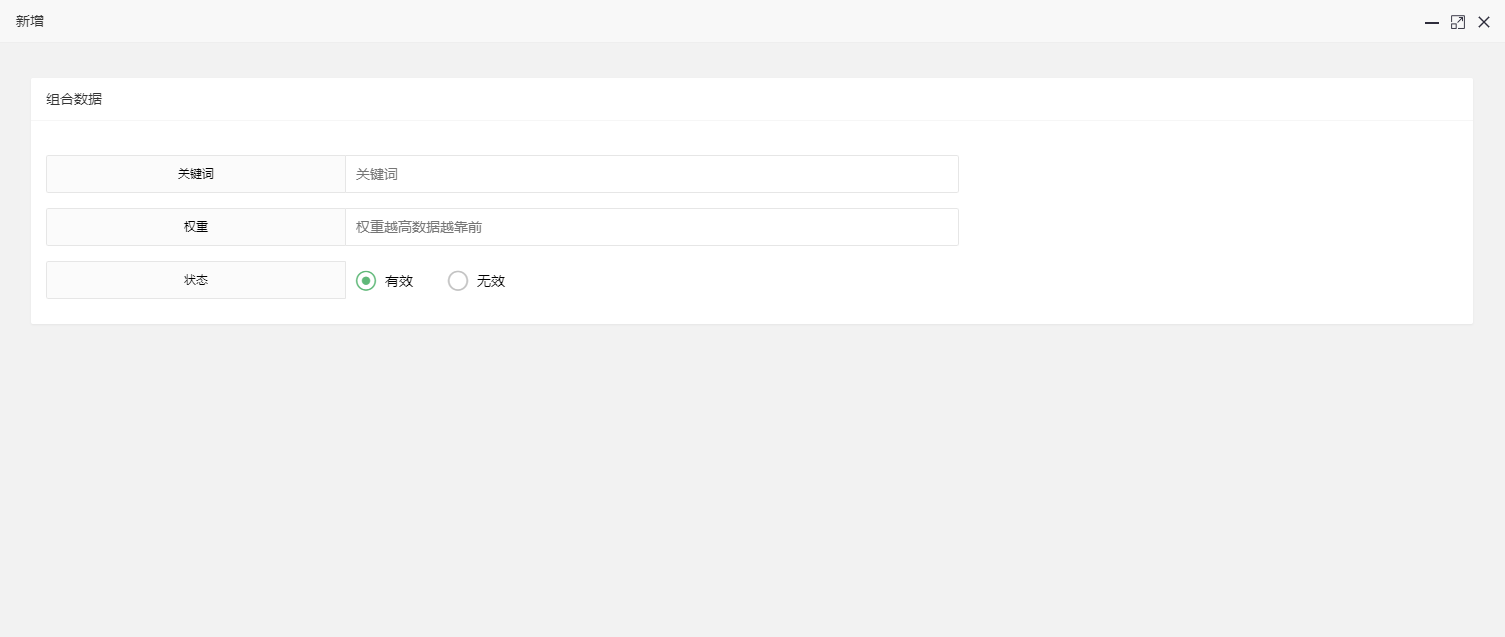Maximize the 新增 dialog window
Viewport: 1505px width, 637px height.
(x=1458, y=22)
